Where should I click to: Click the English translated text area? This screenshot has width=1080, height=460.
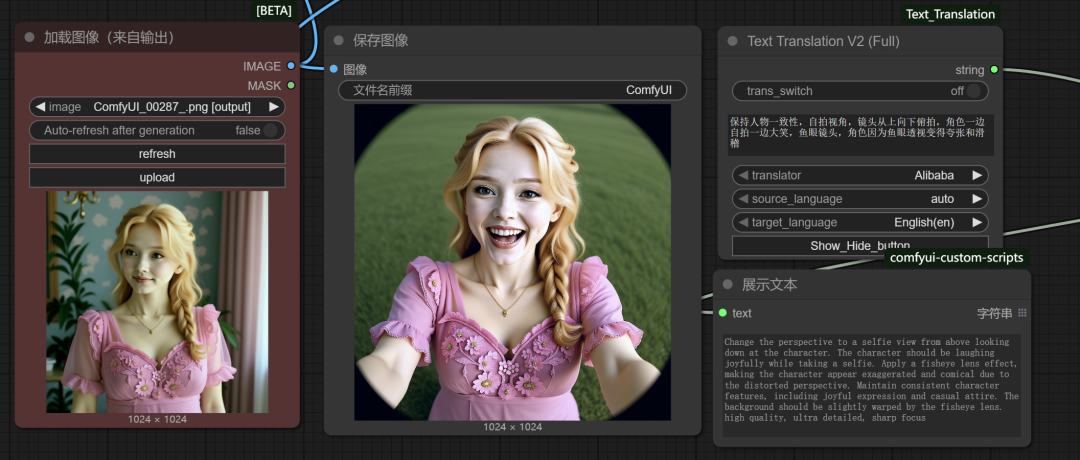tap(871, 385)
